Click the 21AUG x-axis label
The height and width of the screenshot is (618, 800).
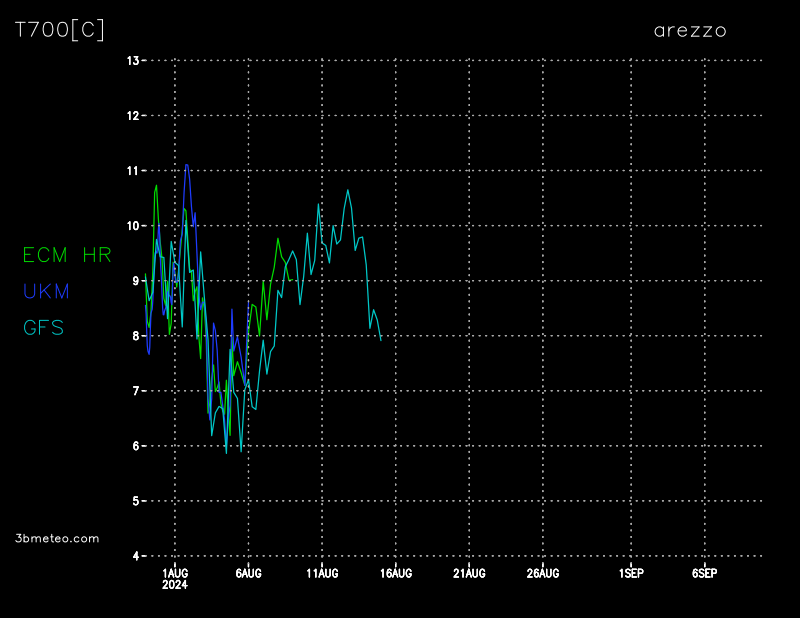point(469,573)
